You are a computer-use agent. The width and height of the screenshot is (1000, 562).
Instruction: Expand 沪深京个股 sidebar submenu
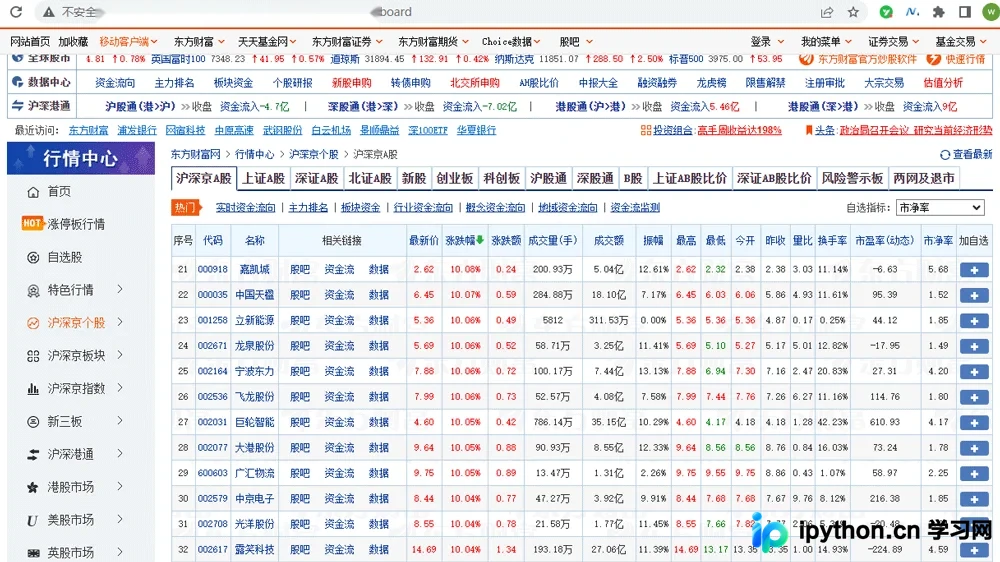click(120, 322)
